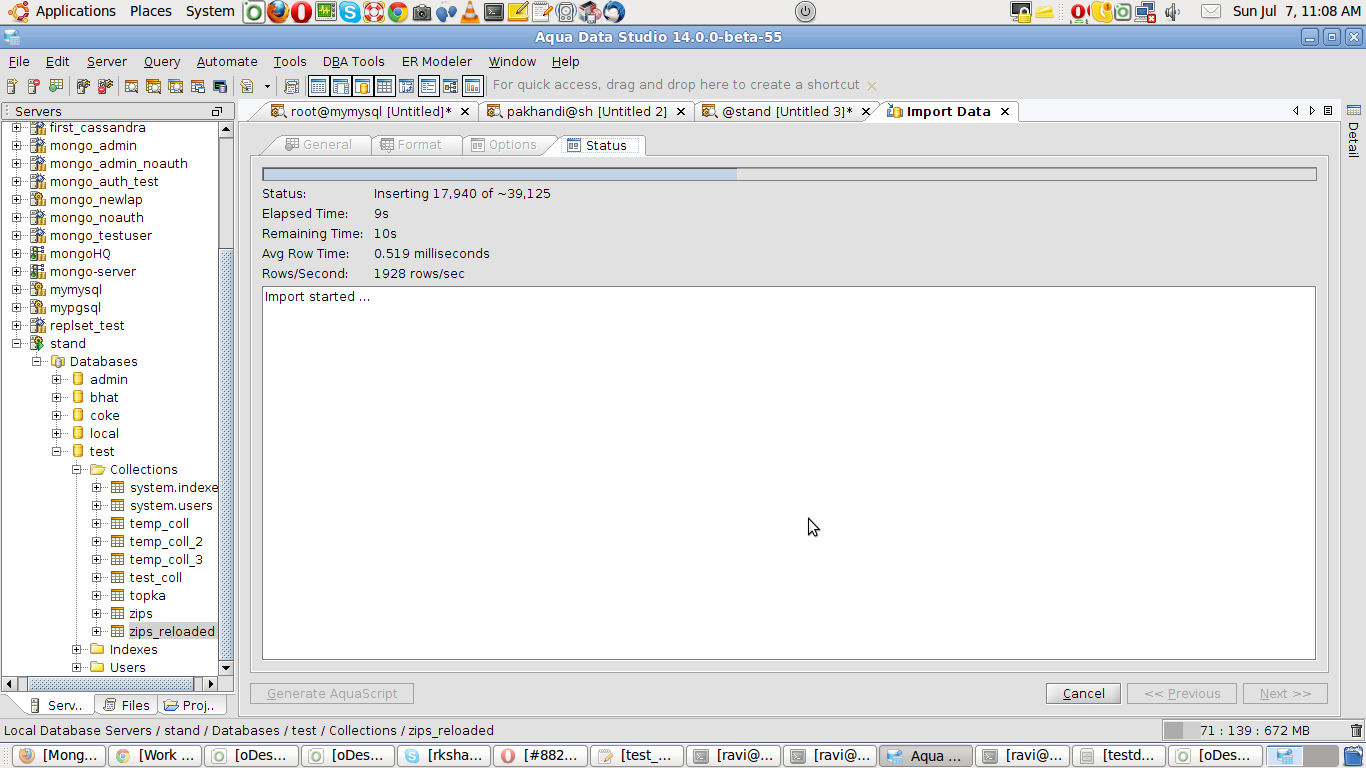Open the Detail side panel

[1353, 132]
